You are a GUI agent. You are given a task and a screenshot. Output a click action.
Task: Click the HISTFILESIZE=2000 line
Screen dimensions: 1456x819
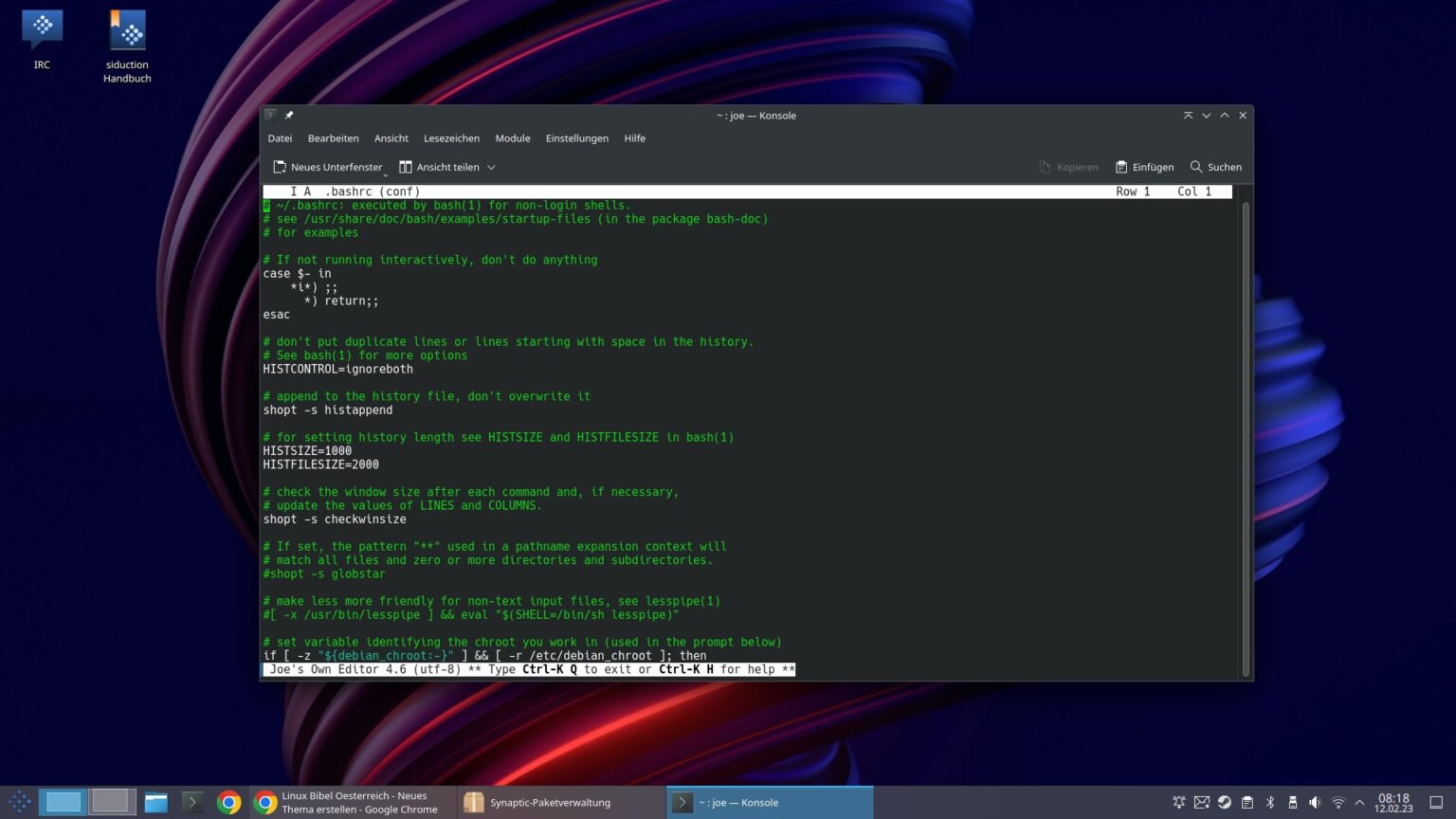tap(320, 464)
